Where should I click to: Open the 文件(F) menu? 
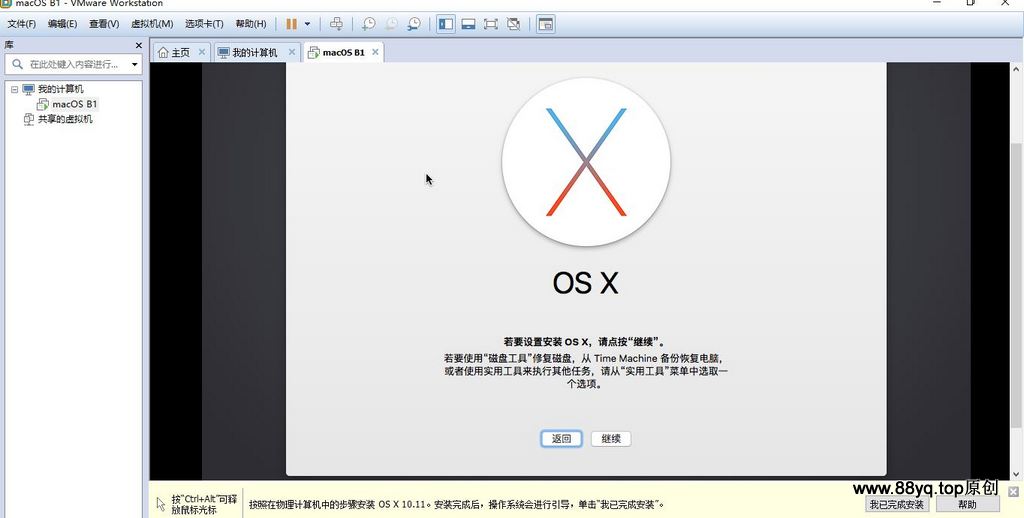coord(22,24)
